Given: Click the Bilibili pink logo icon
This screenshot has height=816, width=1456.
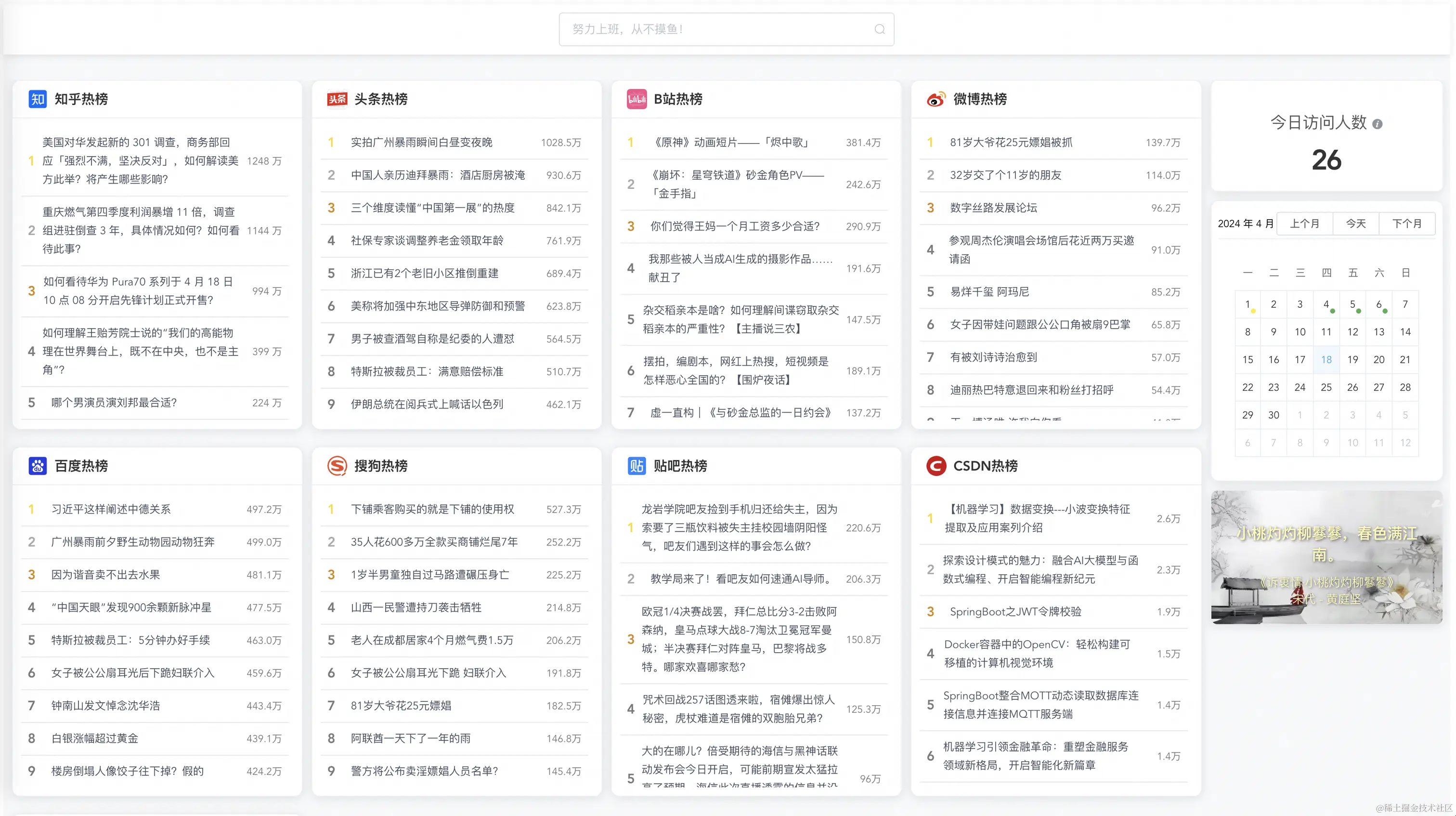Looking at the screenshot, I should (x=637, y=99).
